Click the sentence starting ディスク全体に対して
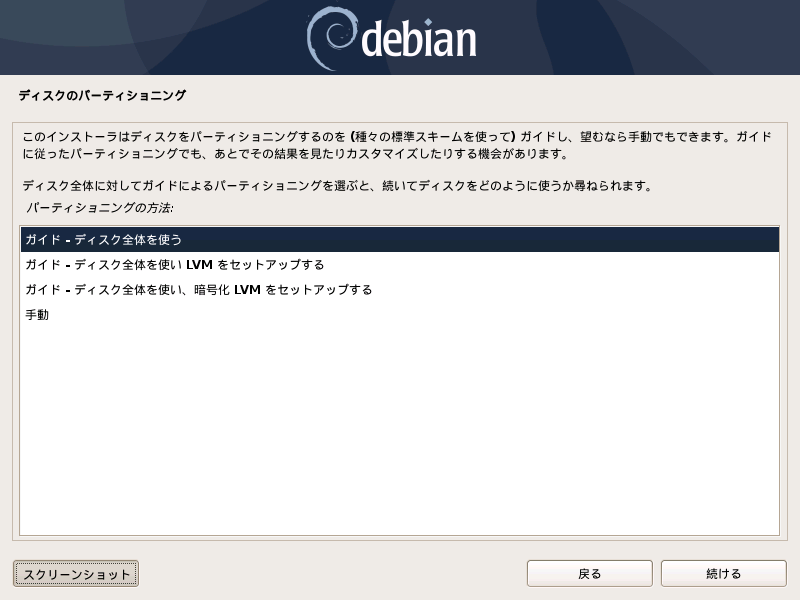 click(x=338, y=186)
